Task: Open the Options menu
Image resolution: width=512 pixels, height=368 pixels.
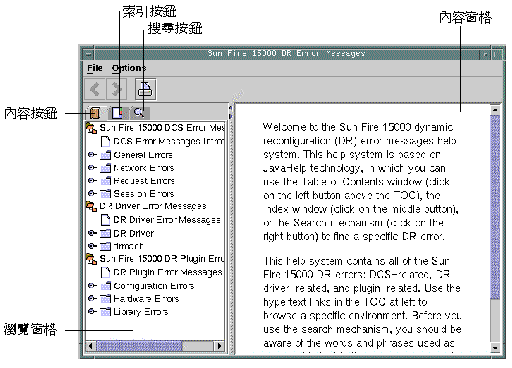Action: pos(129,68)
